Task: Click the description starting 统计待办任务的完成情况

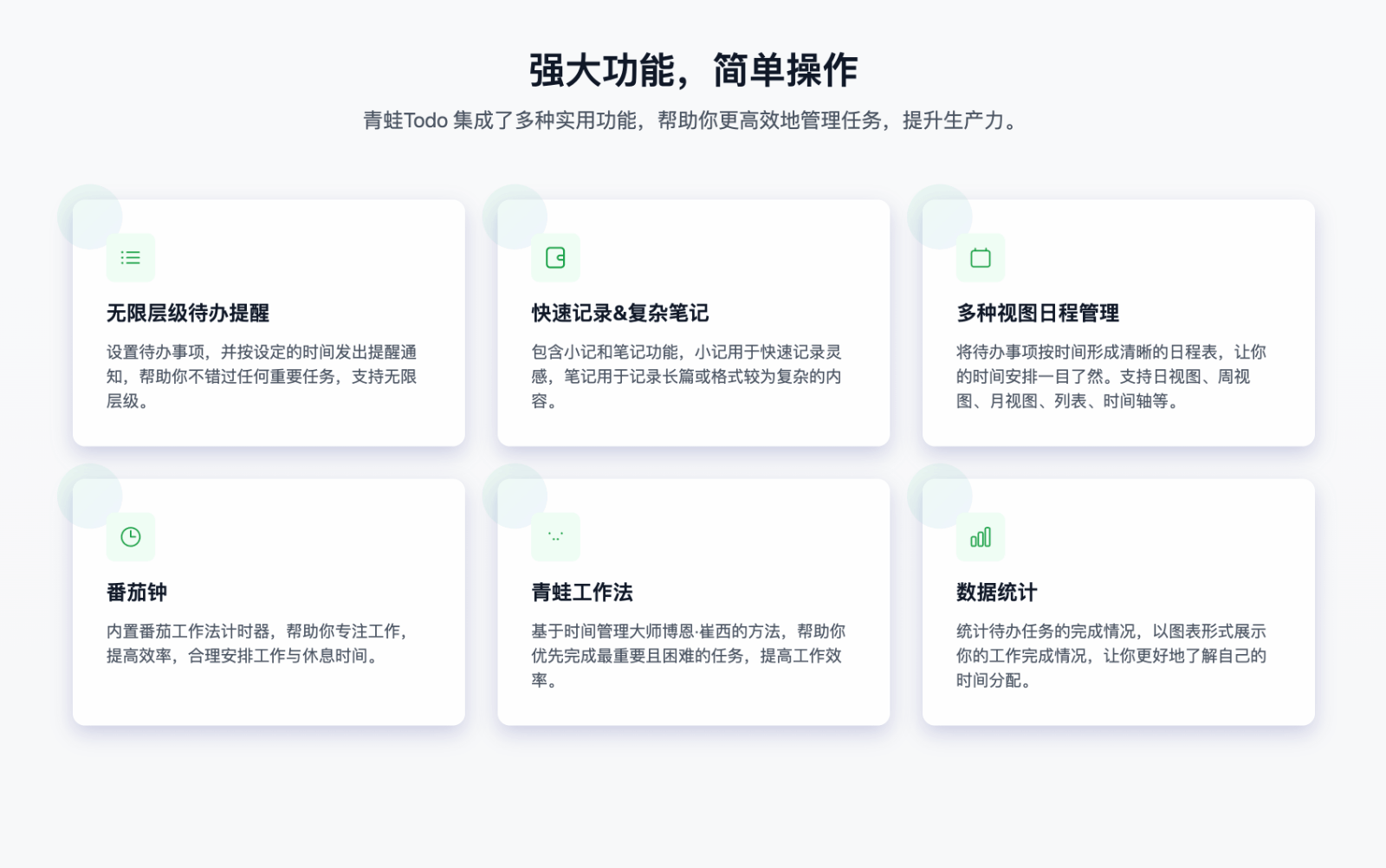Action: click(1111, 656)
